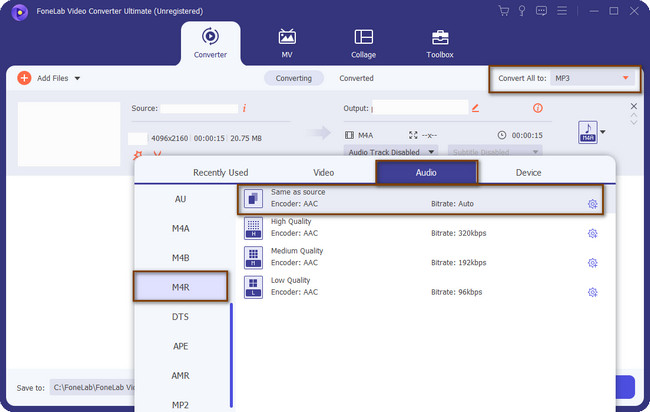Click the Low Quality preset icon
The width and height of the screenshot is (650, 412).
253,287
